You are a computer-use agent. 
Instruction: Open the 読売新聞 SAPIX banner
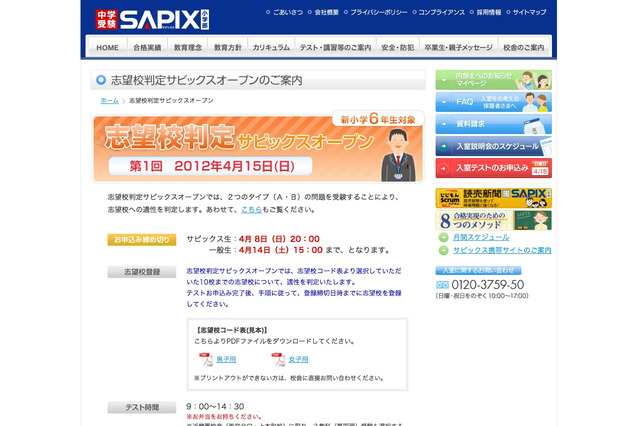pos(493,198)
